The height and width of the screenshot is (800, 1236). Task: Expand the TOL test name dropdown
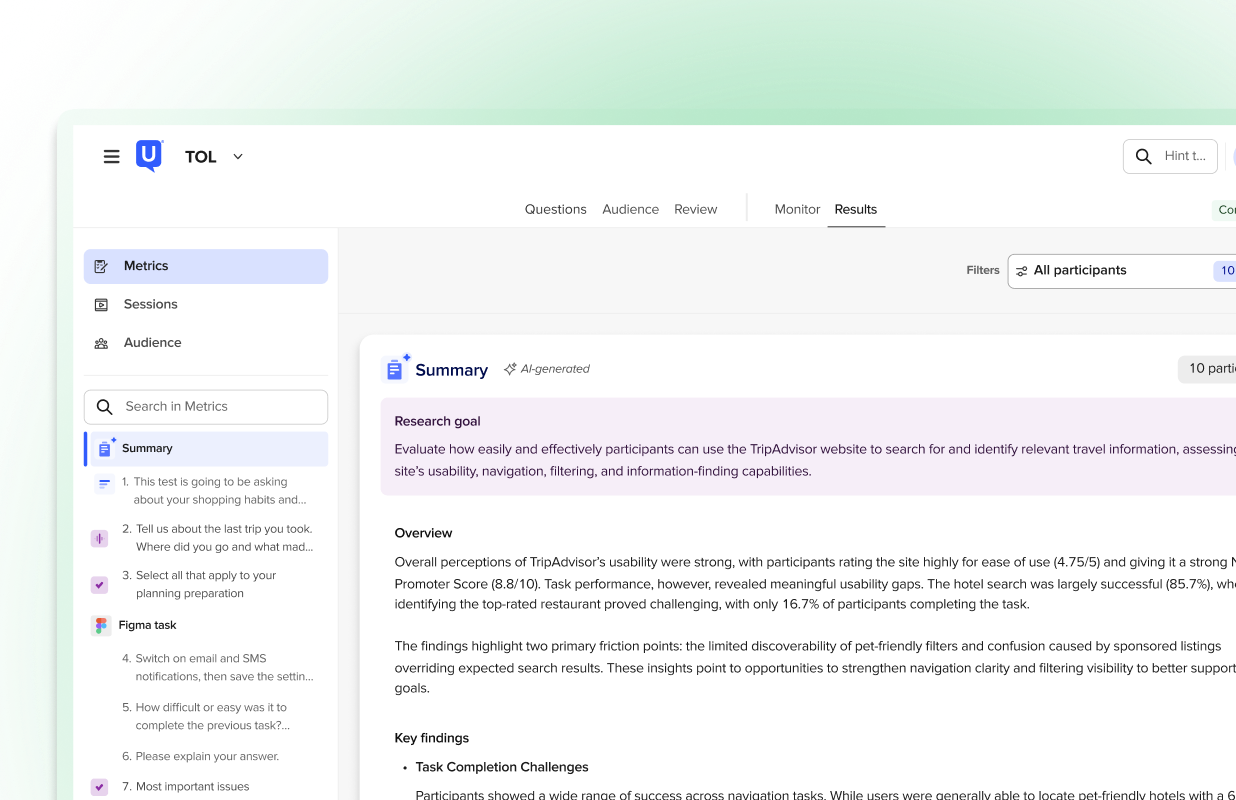237,157
